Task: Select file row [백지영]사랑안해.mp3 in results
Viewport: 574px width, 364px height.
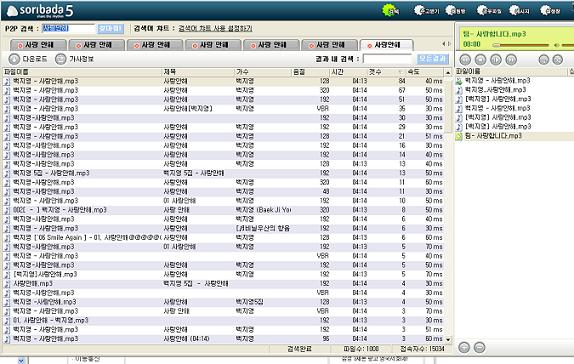Action: 223,274
